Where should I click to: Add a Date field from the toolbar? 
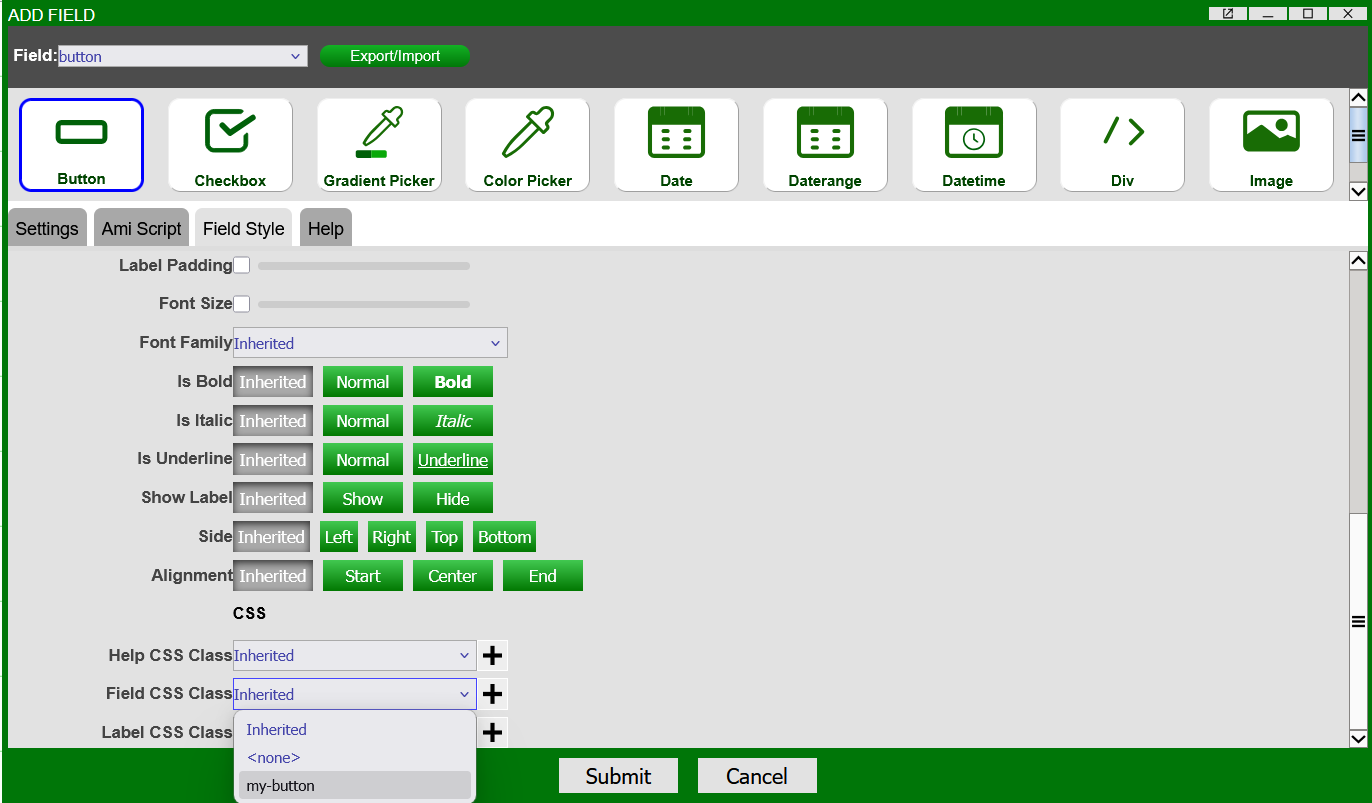coord(676,144)
